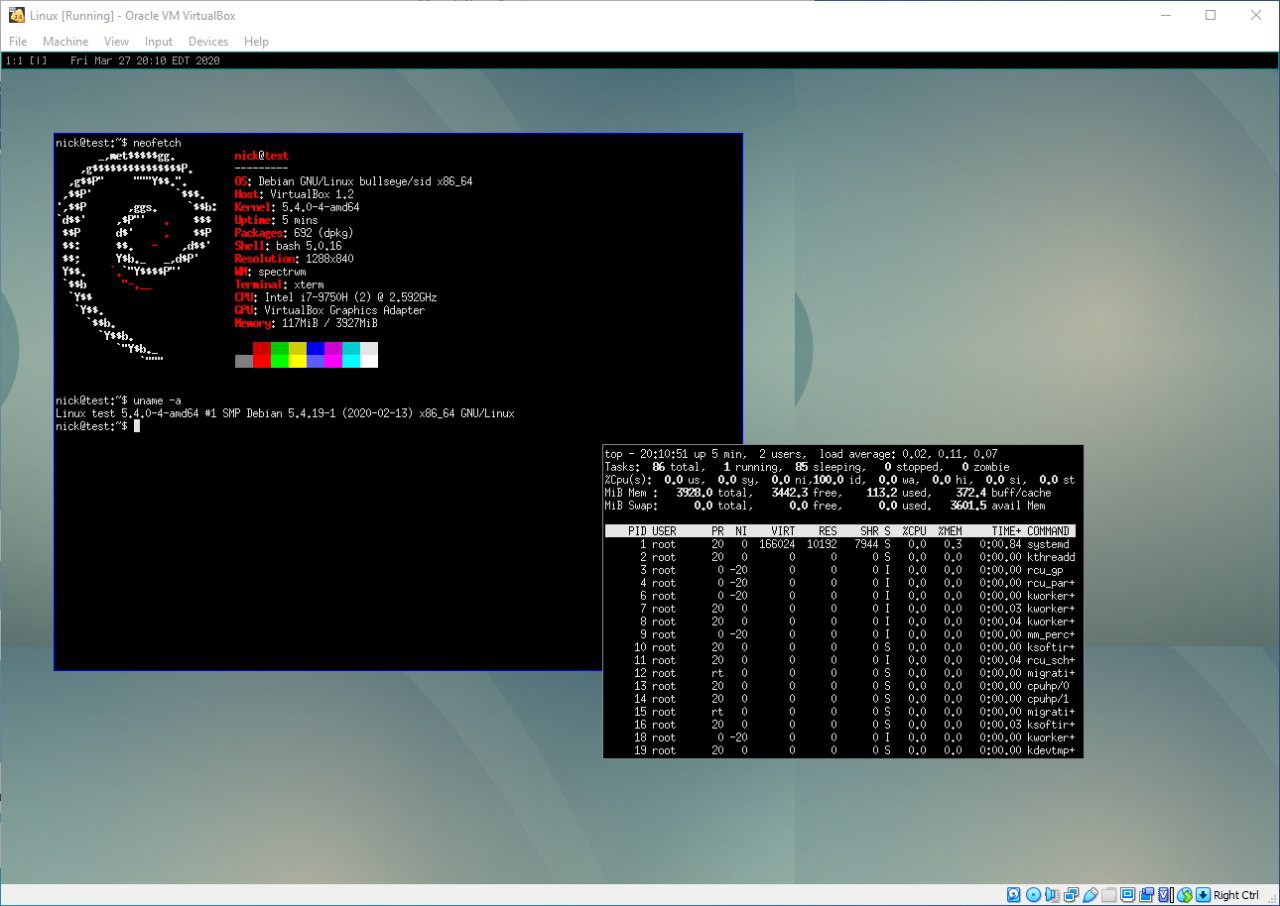1280x906 pixels.
Task: Click the audio status icon
Action: 1052,894
